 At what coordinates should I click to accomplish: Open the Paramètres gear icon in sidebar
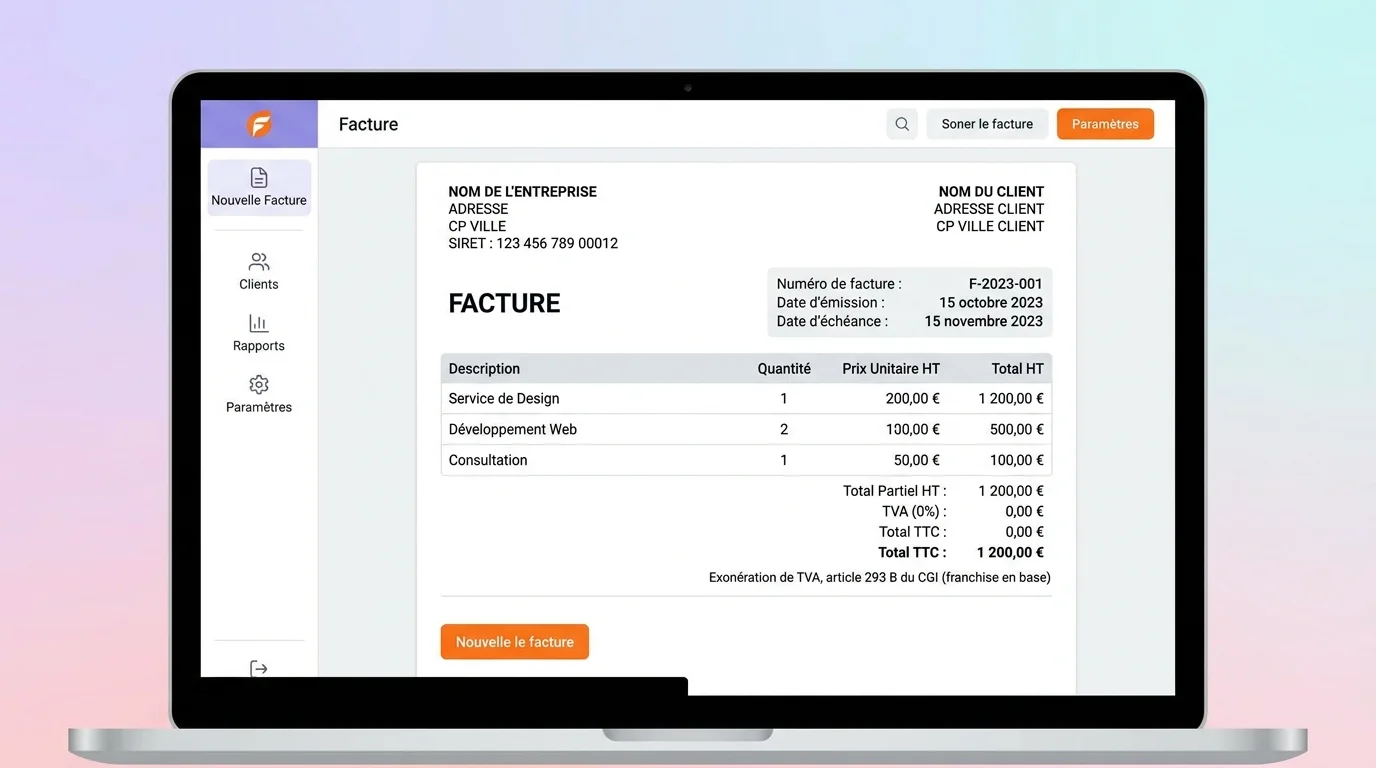tap(259, 384)
